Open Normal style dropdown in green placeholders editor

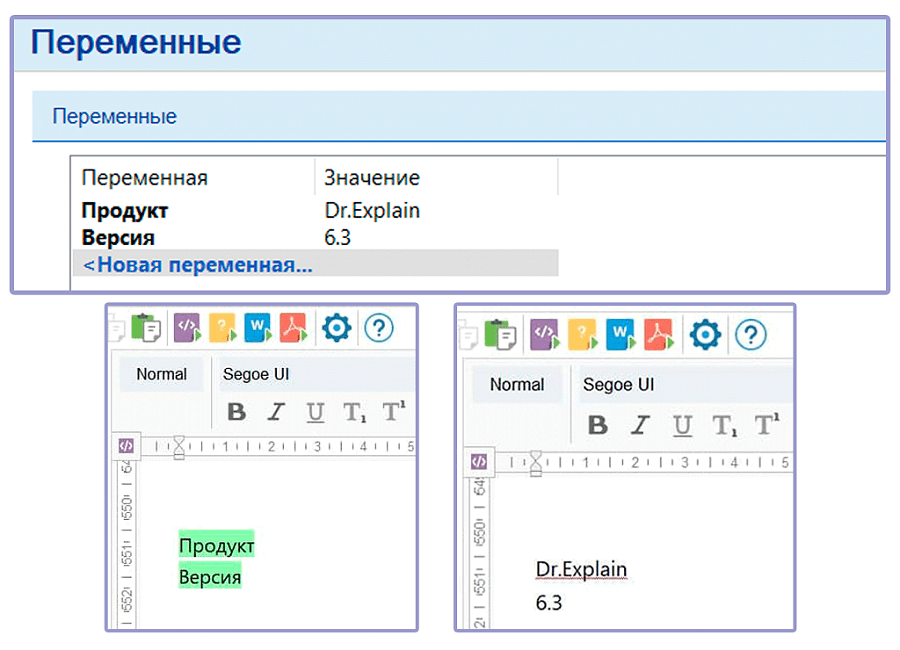[161, 374]
